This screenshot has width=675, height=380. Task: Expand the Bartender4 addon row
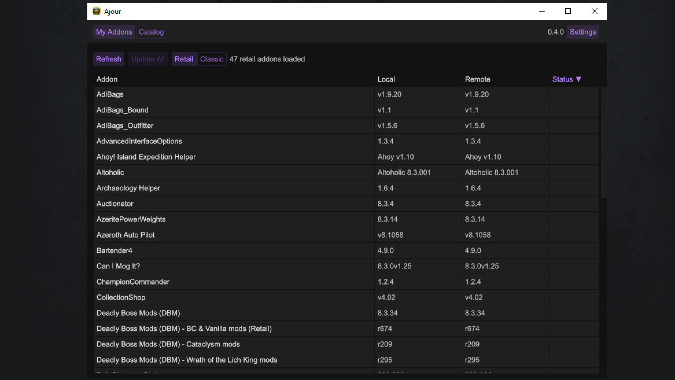click(x=346, y=250)
